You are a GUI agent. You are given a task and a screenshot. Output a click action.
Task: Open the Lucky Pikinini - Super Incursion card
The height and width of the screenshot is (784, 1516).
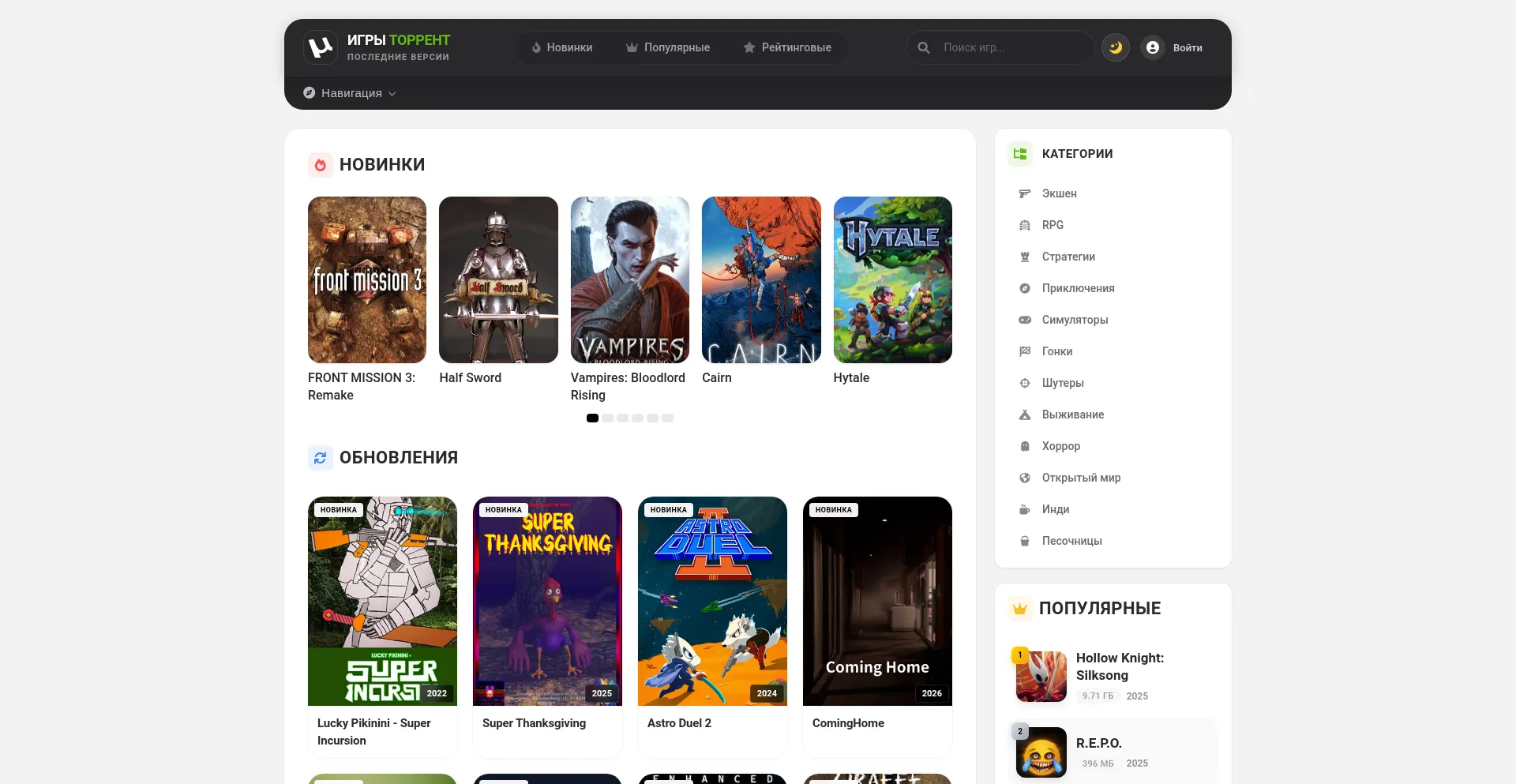[x=382, y=627]
